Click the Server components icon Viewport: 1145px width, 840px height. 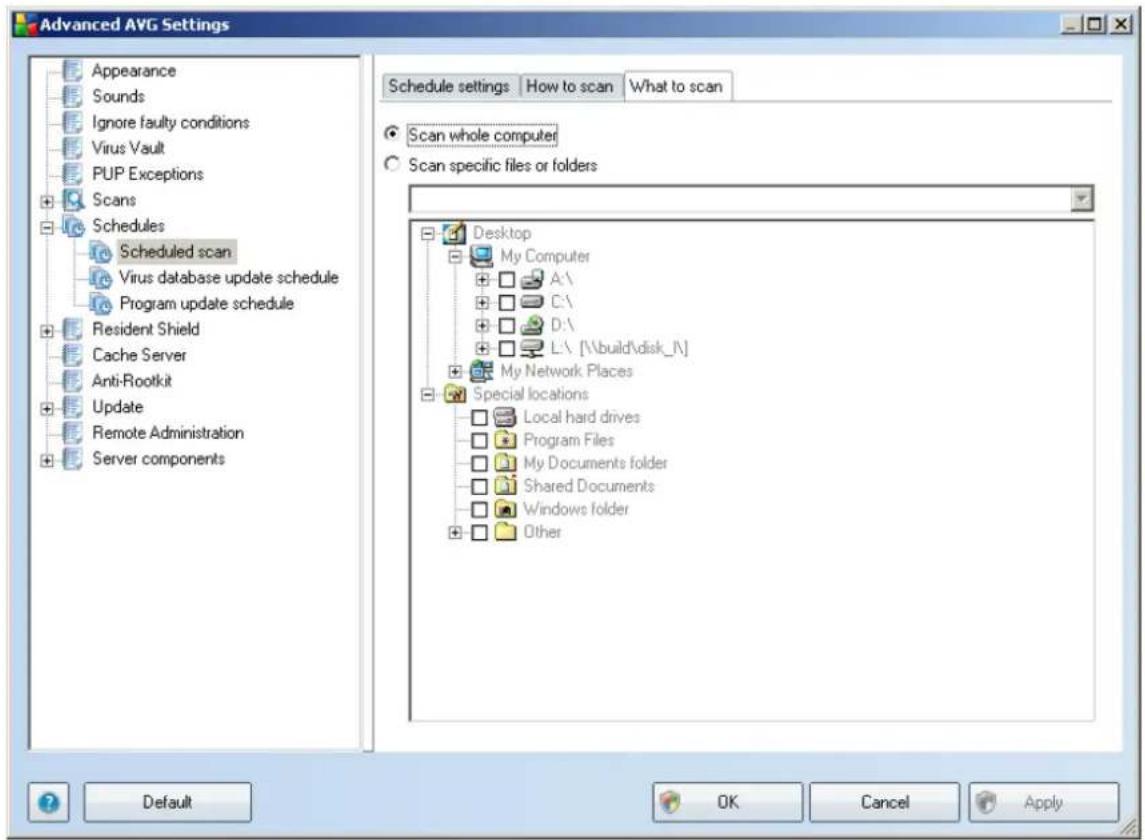point(72,459)
